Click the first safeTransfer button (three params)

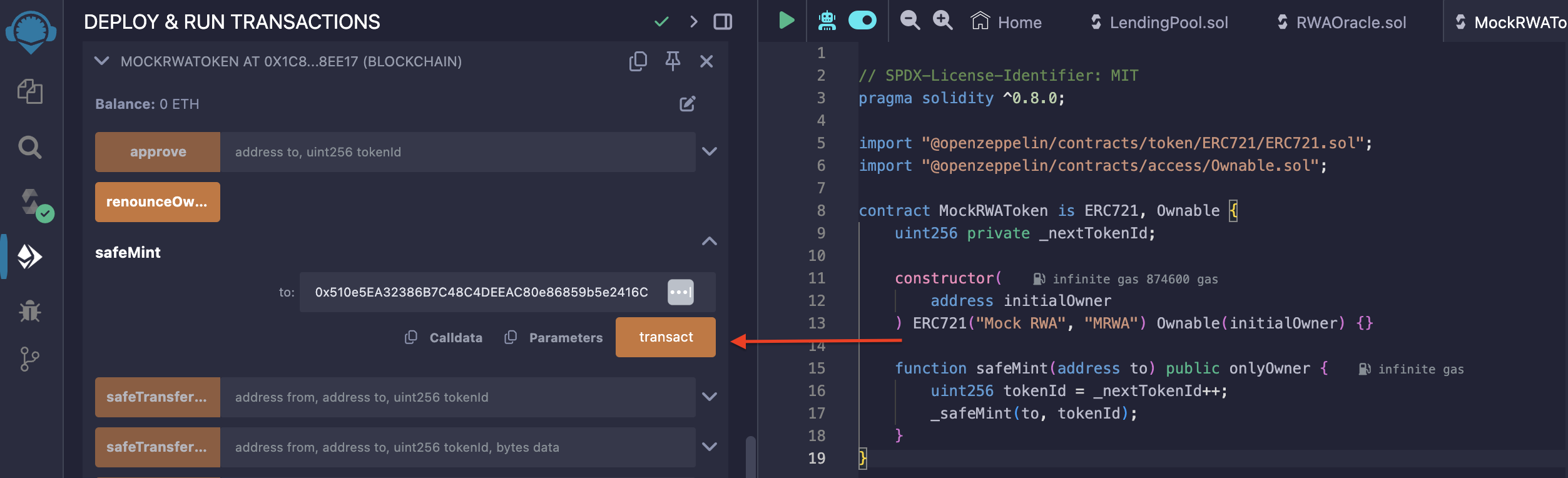158,397
